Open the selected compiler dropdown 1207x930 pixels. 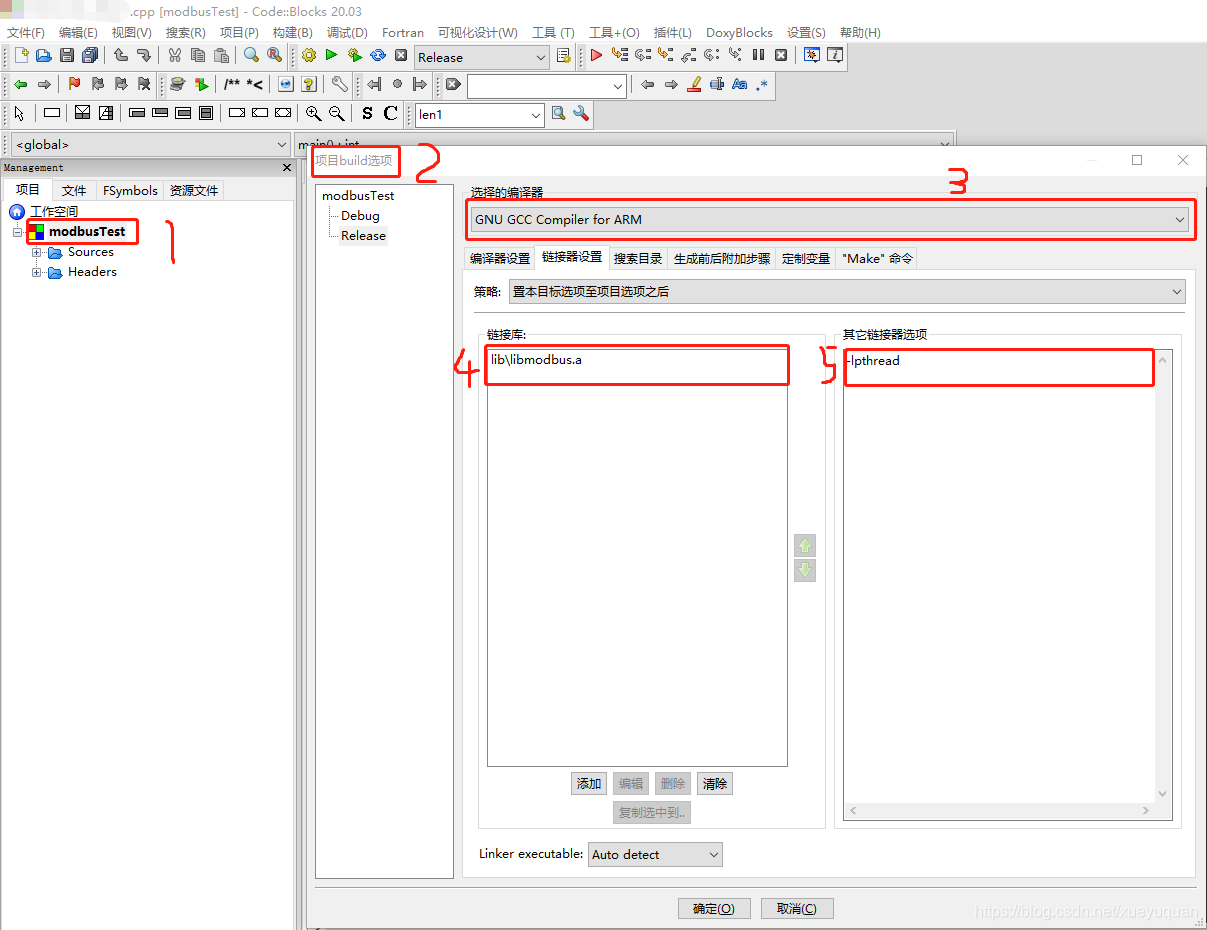click(x=831, y=219)
